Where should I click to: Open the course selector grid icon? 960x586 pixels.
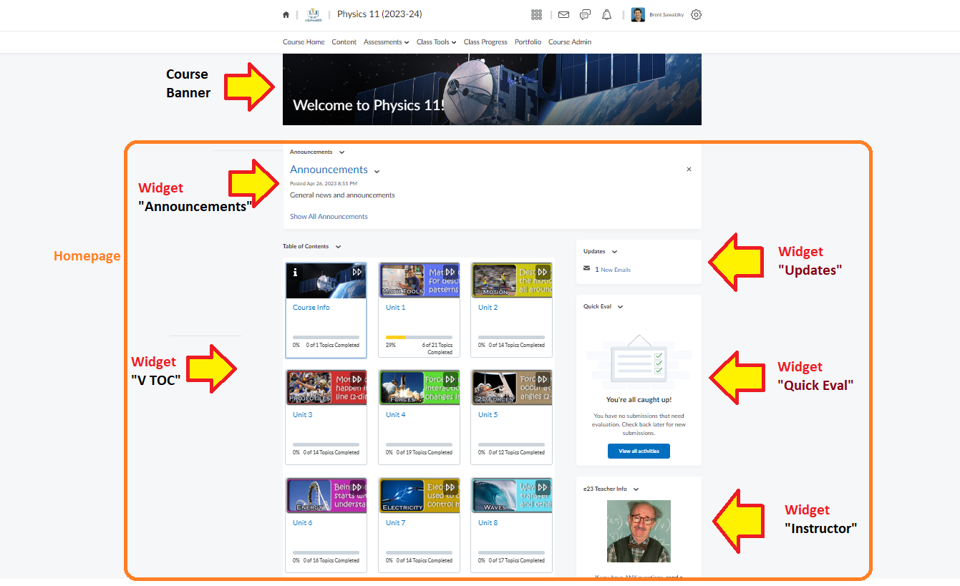tap(536, 15)
